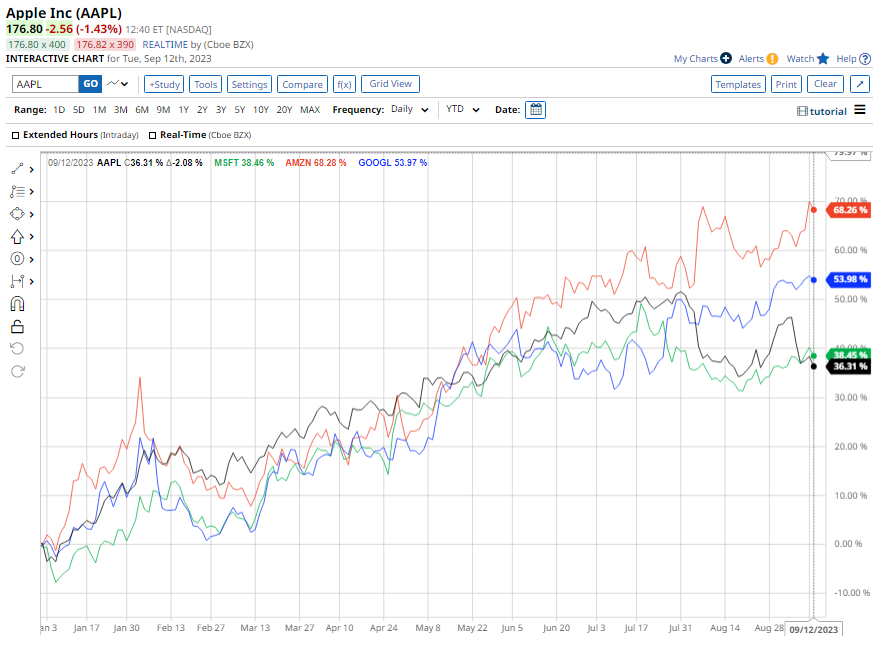Open the annotation list tool
This screenshot has width=888, height=646.
(x=17, y=191)
